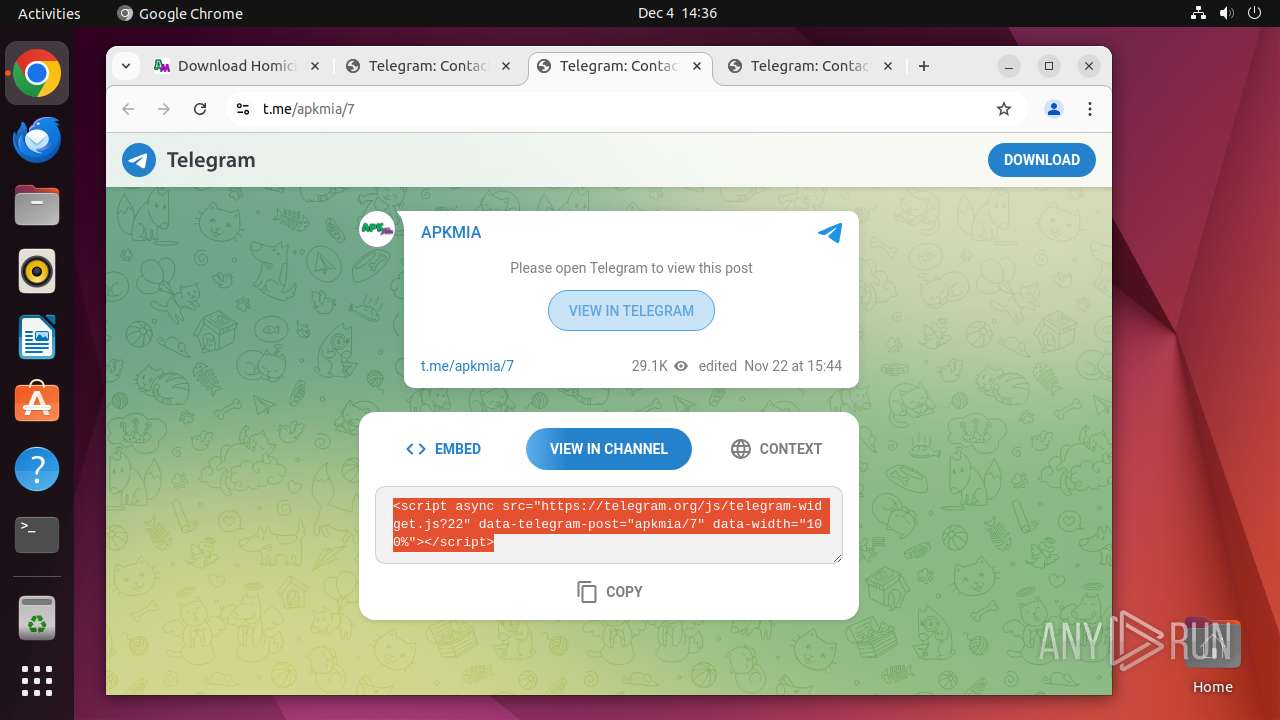Screen dimensions: 1280x720
Task: Close the last Telegram: Contact tab
Action: (888, 66)
